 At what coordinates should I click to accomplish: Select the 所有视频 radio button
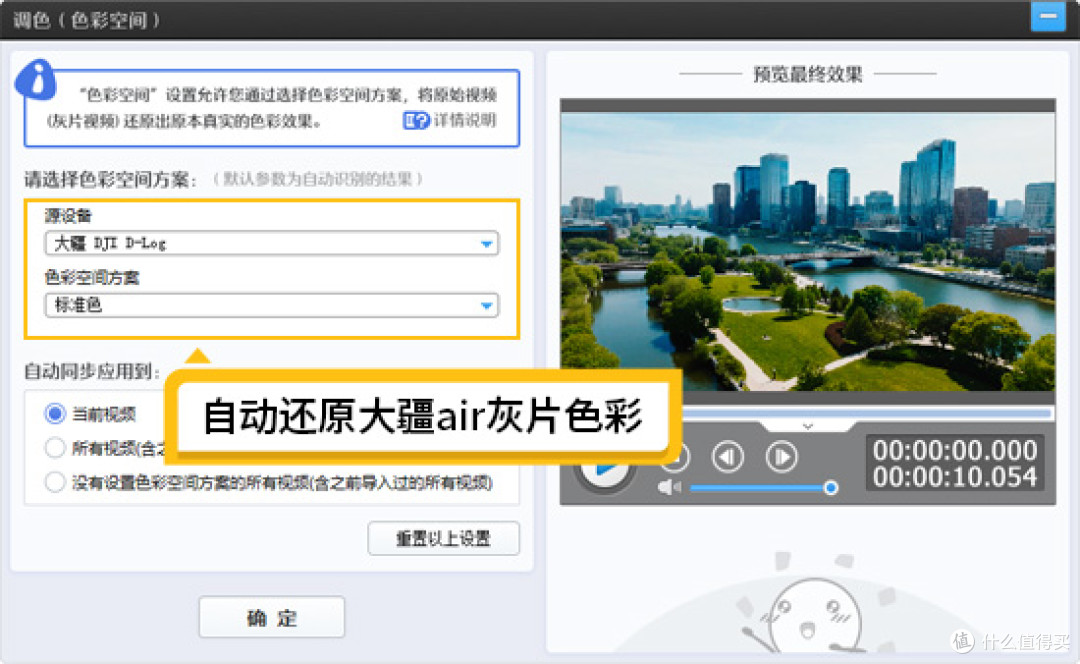pos(55,448)
